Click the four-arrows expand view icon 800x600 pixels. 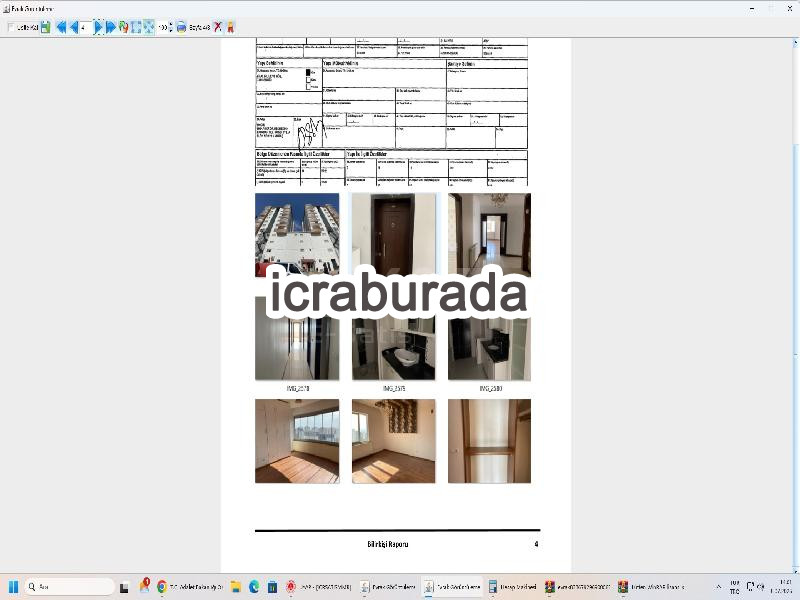click(x=149, y=27)
